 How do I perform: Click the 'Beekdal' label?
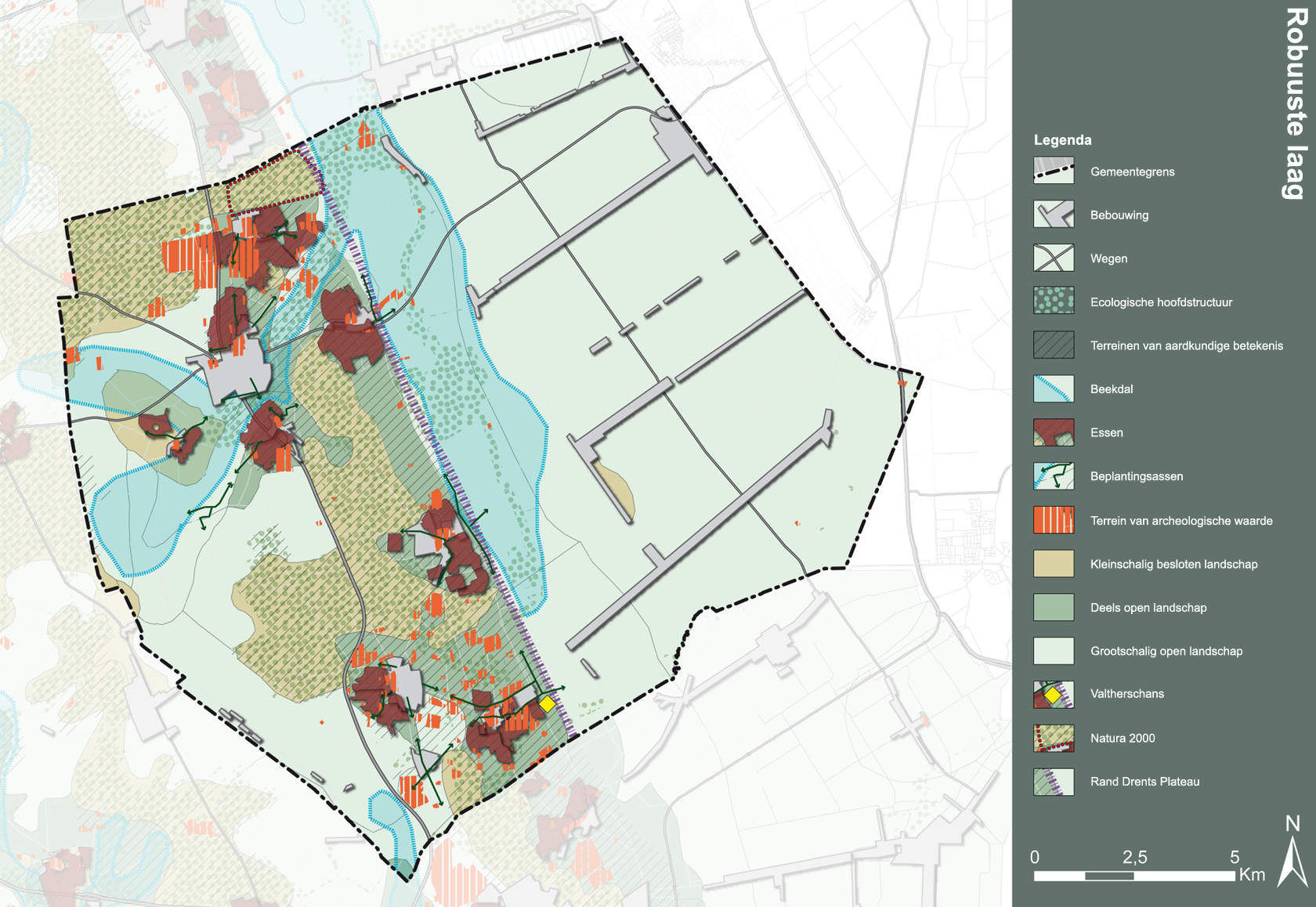click(x=1112, y=389)
